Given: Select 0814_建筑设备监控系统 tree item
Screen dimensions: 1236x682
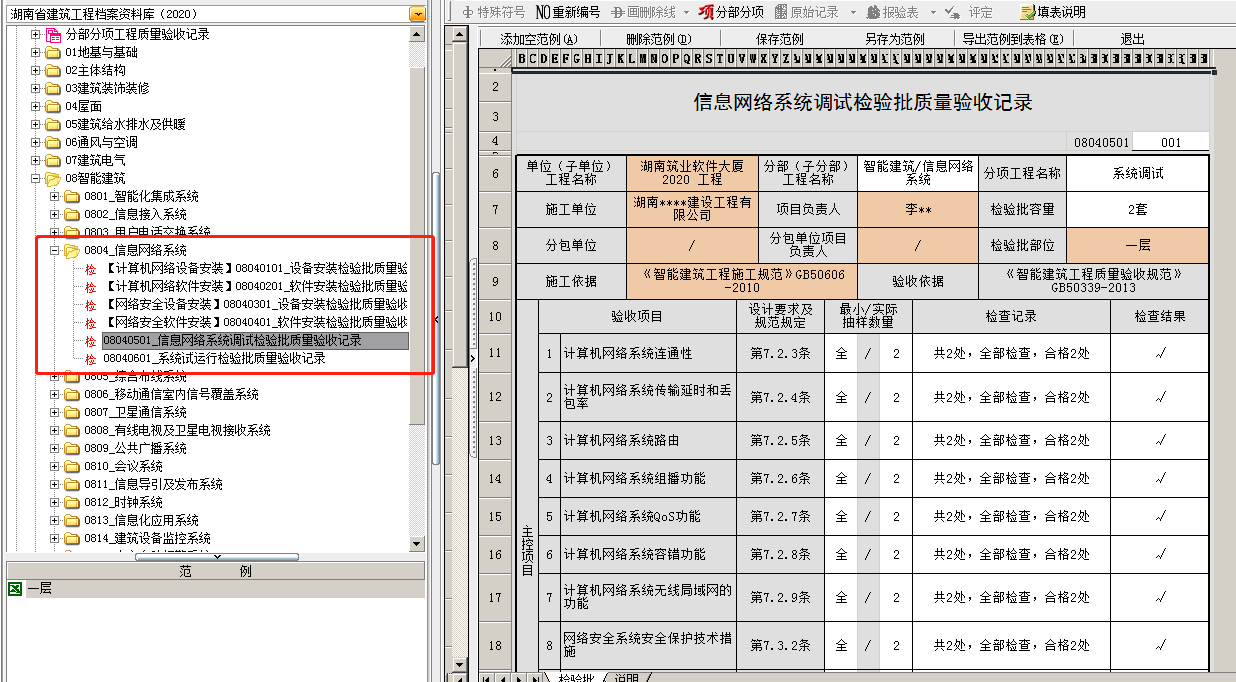Looking at the screenshot, I should [147, 538].
